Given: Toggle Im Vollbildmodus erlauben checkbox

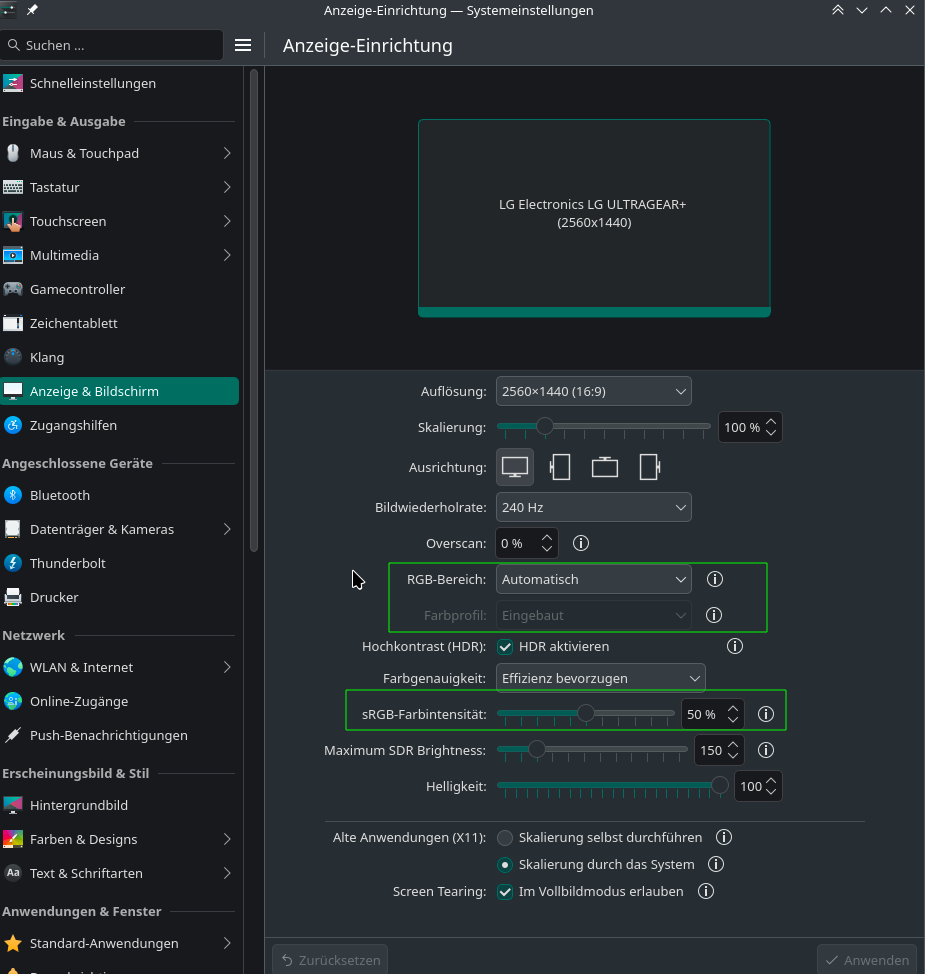Looking at the screenshot, I should point(505,891).
